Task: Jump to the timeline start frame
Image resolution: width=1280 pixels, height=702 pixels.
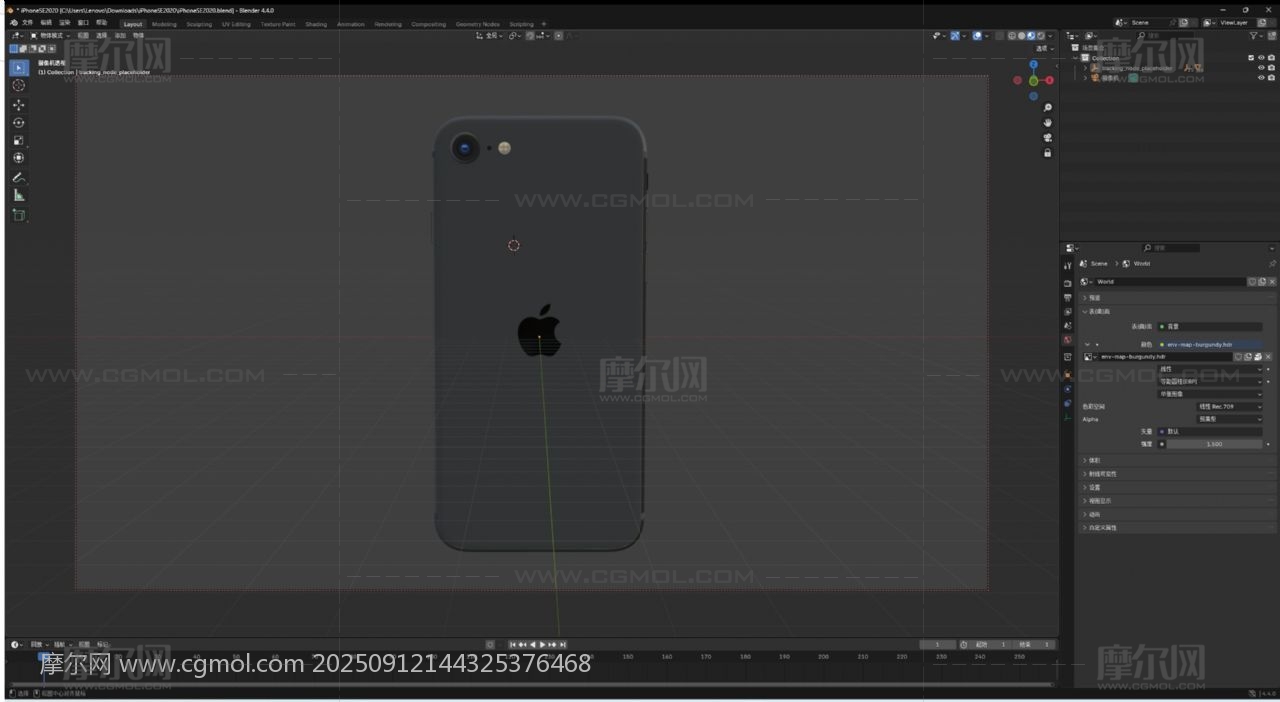Action: [513, 645]
